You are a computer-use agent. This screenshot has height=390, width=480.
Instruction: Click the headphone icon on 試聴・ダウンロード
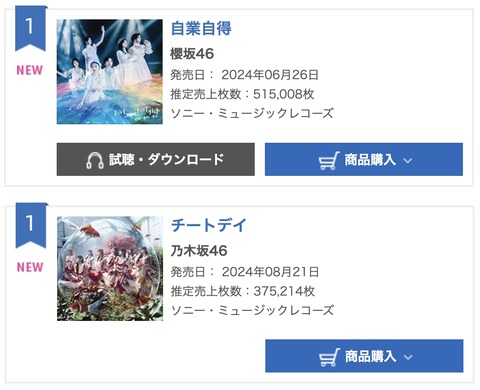(95, 160)
